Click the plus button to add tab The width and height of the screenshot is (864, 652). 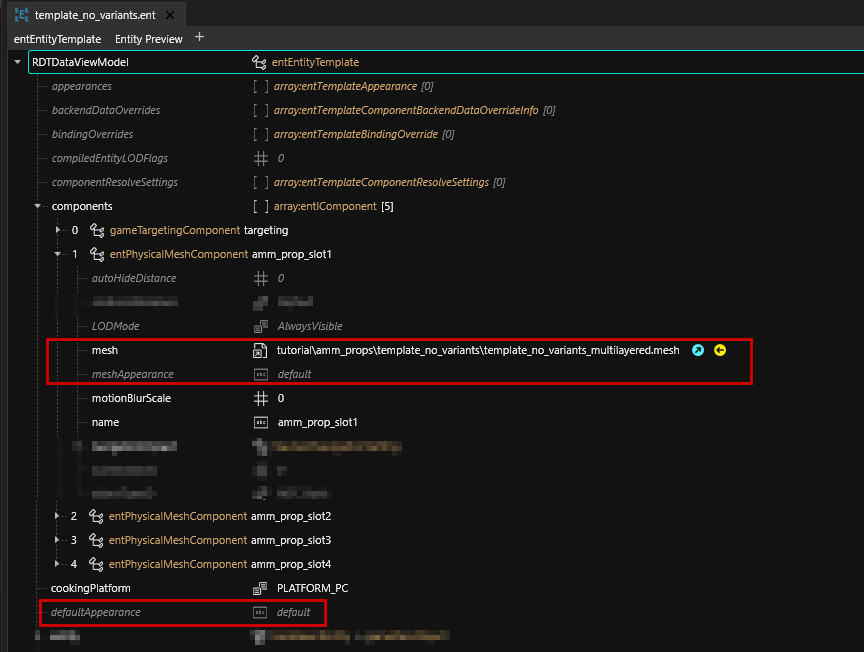(199, 37)
